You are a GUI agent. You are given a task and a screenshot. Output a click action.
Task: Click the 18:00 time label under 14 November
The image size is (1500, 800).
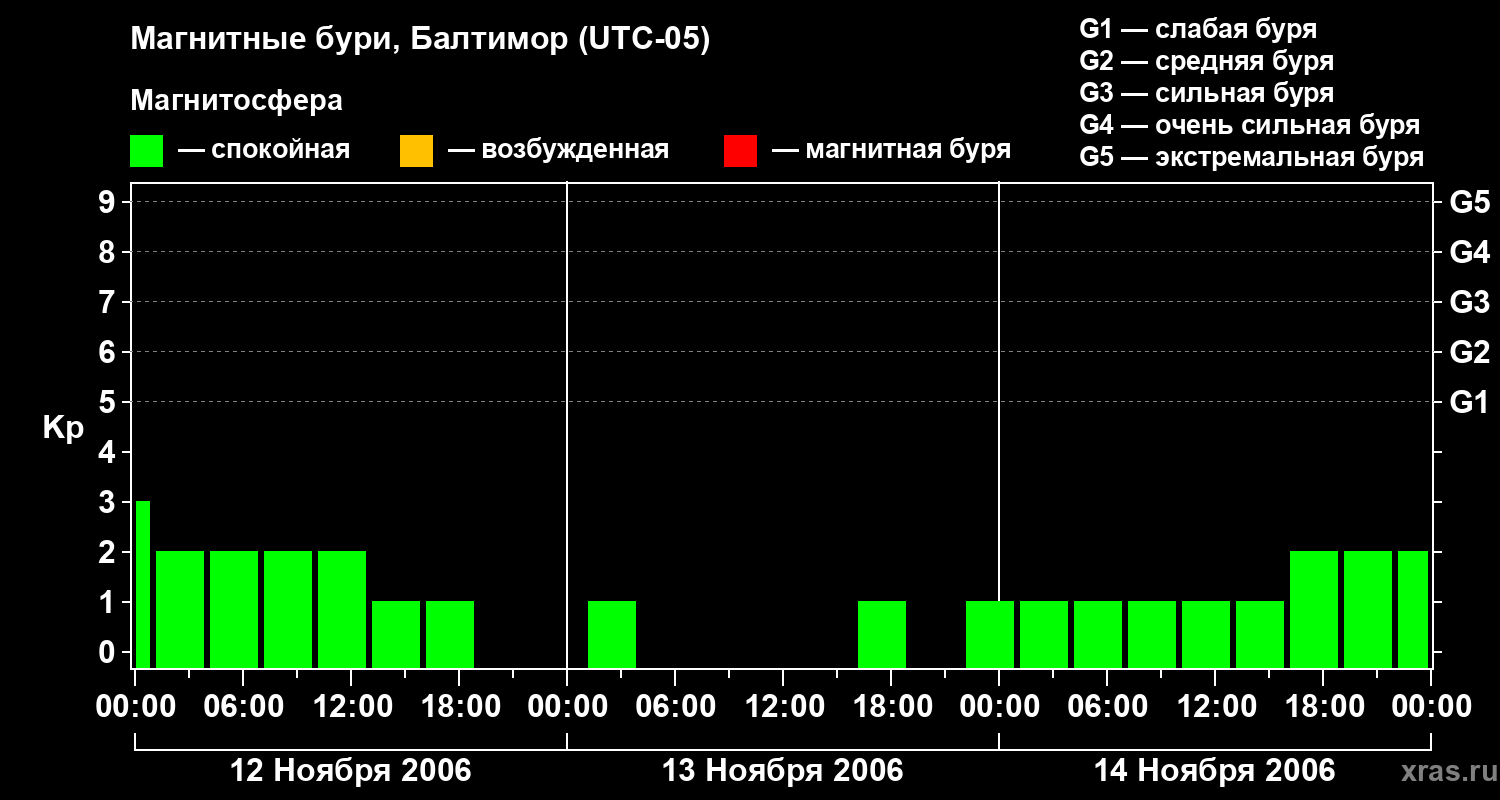(x=1323, y=707)
